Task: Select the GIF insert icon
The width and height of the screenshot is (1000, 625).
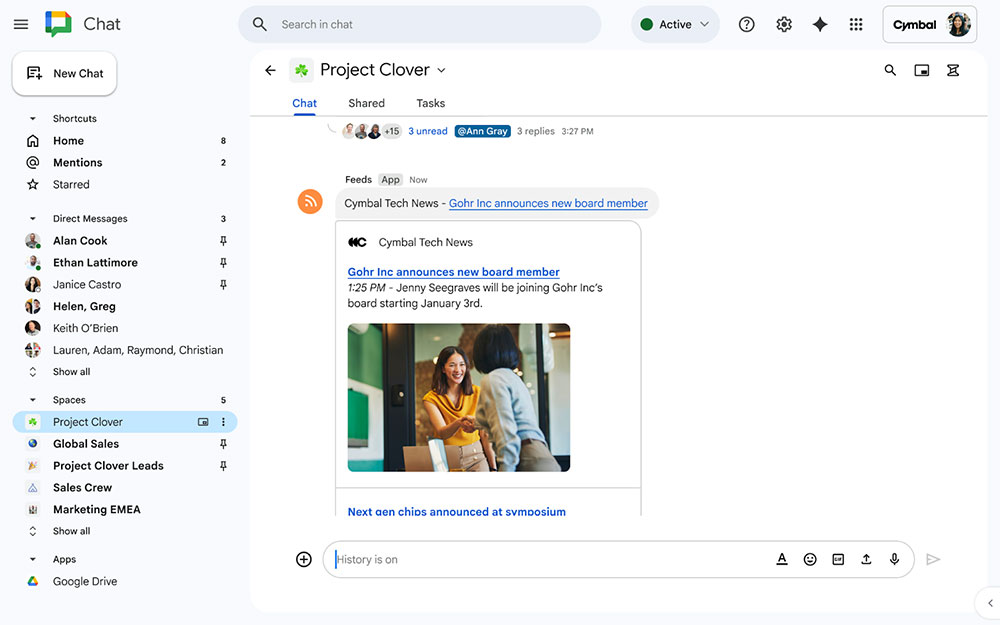Action: click(x=838, y=559)
